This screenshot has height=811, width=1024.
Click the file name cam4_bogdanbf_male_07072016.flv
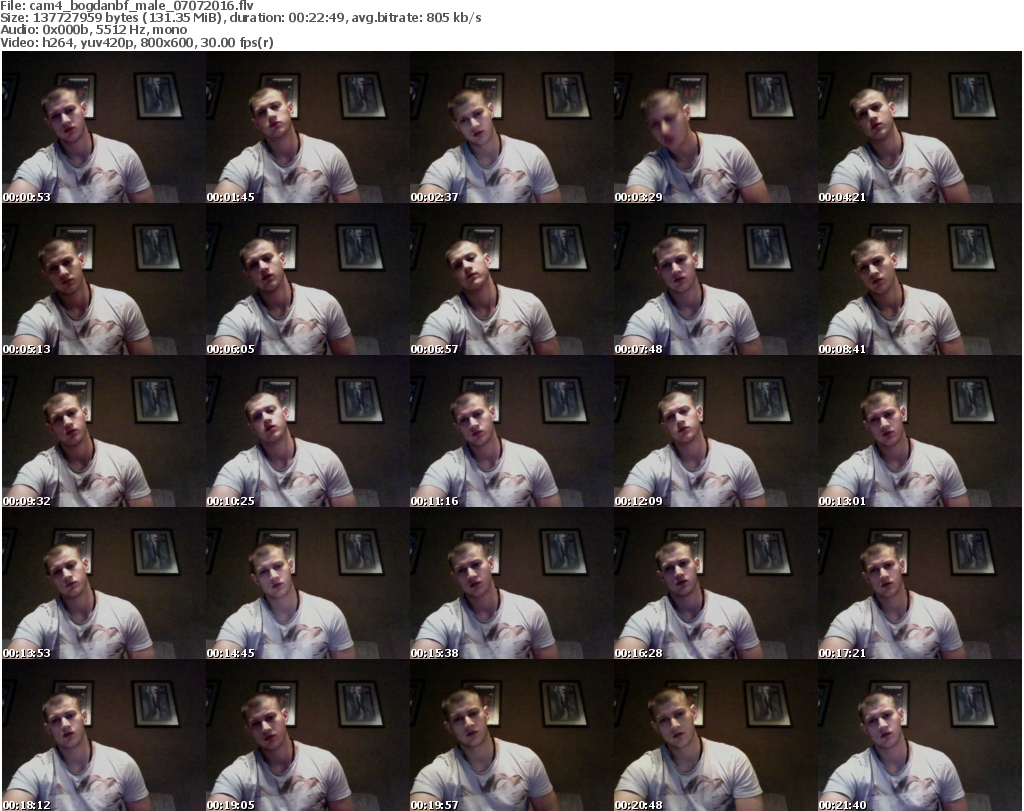click(142, 6)
